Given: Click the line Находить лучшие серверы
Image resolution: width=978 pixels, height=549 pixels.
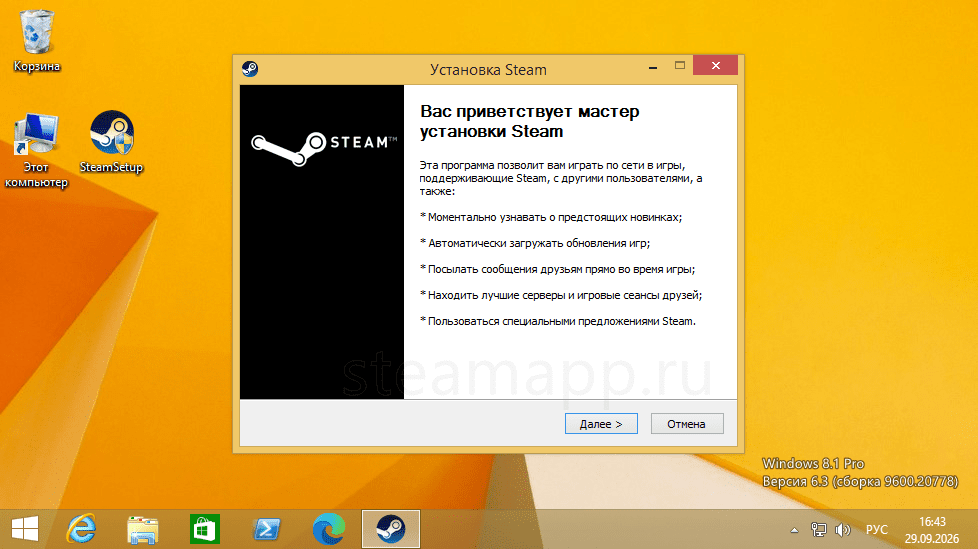Looking at the screenshot, I should [561, 295].
